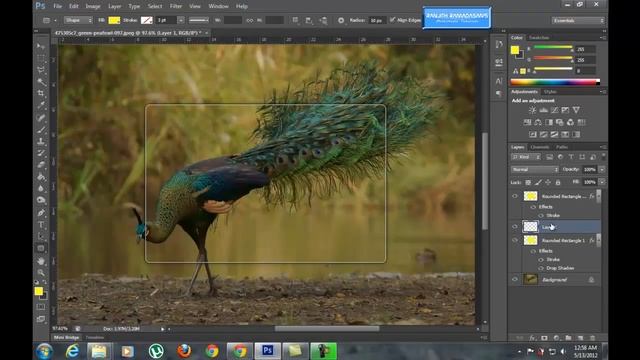Select the Crop tool
The width and height of the screenshot is (640, 360).
[x=41, y=94]
